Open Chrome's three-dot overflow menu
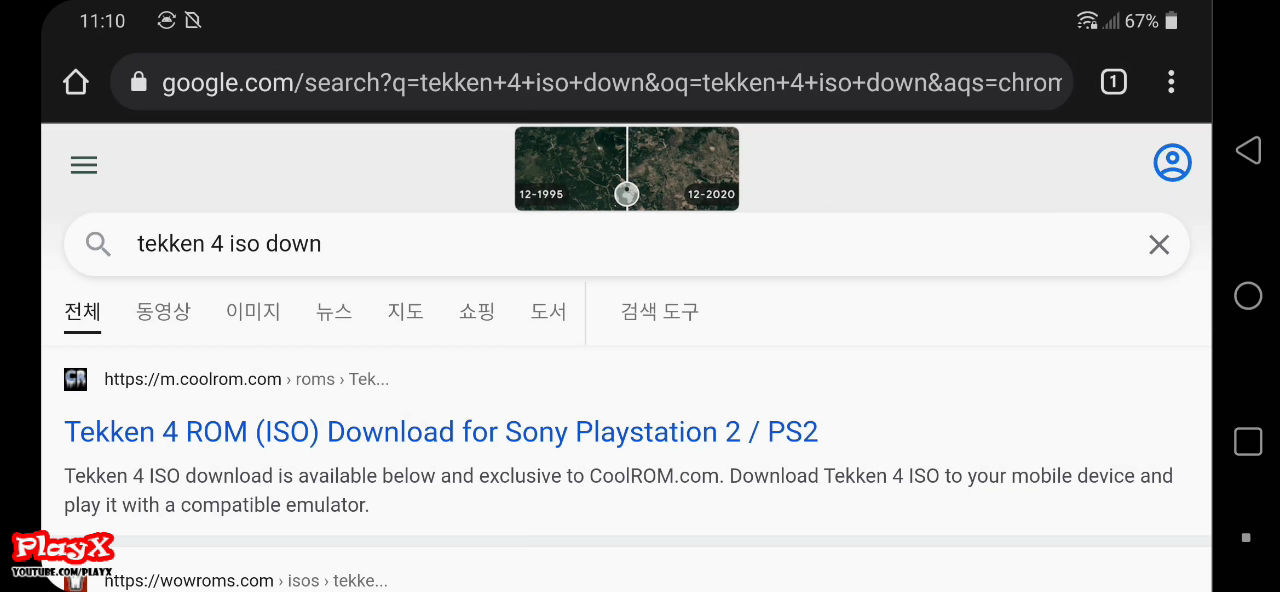 tap(1171, 82)
